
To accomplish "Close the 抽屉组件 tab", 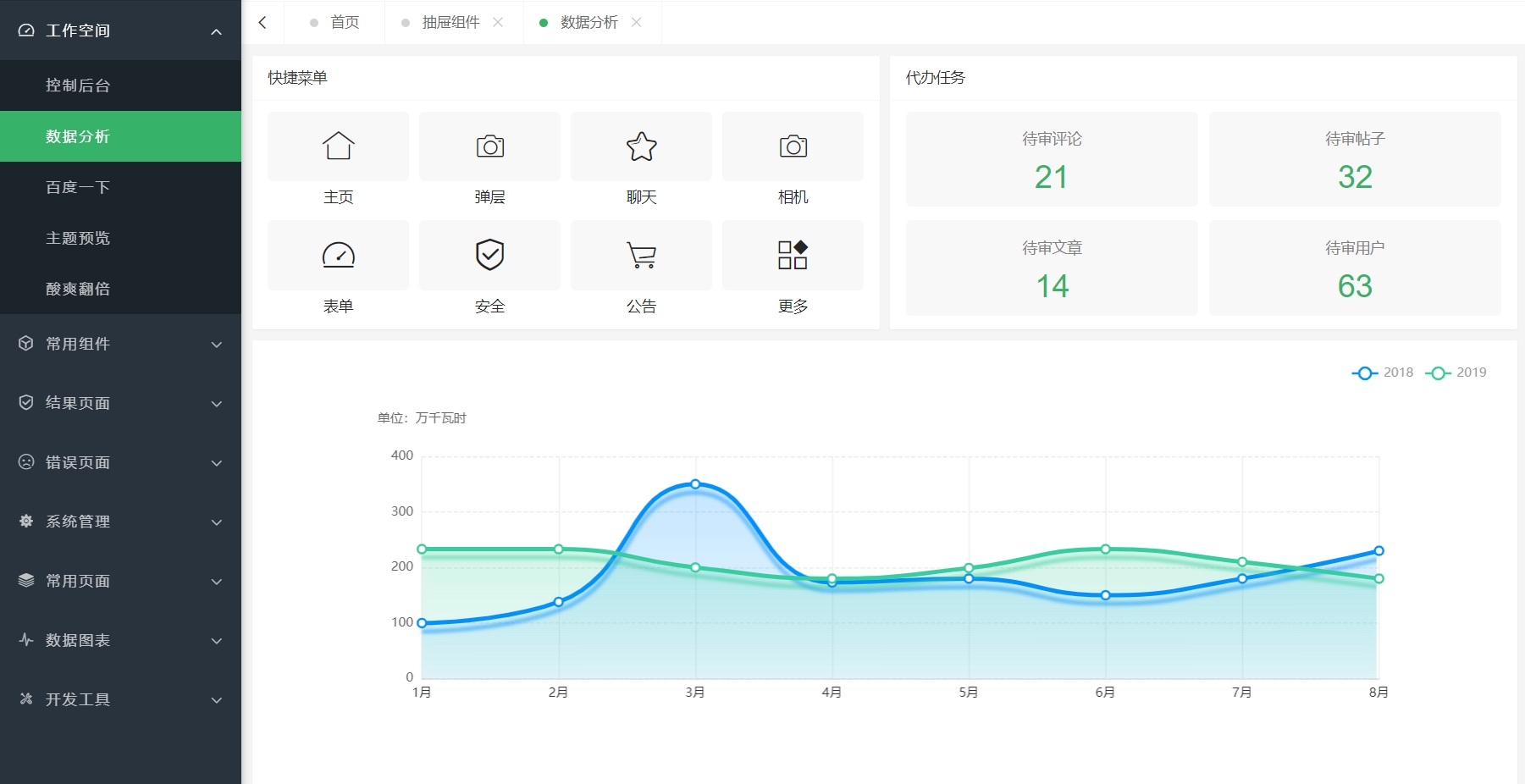I will tap(498, 23).
